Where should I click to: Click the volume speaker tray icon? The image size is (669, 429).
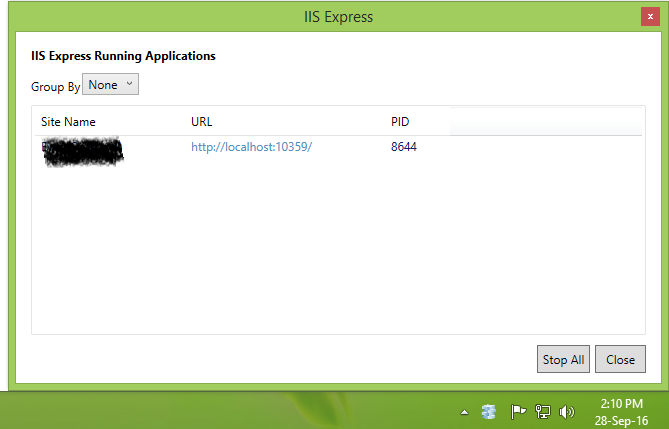click(x=567, y=411)
